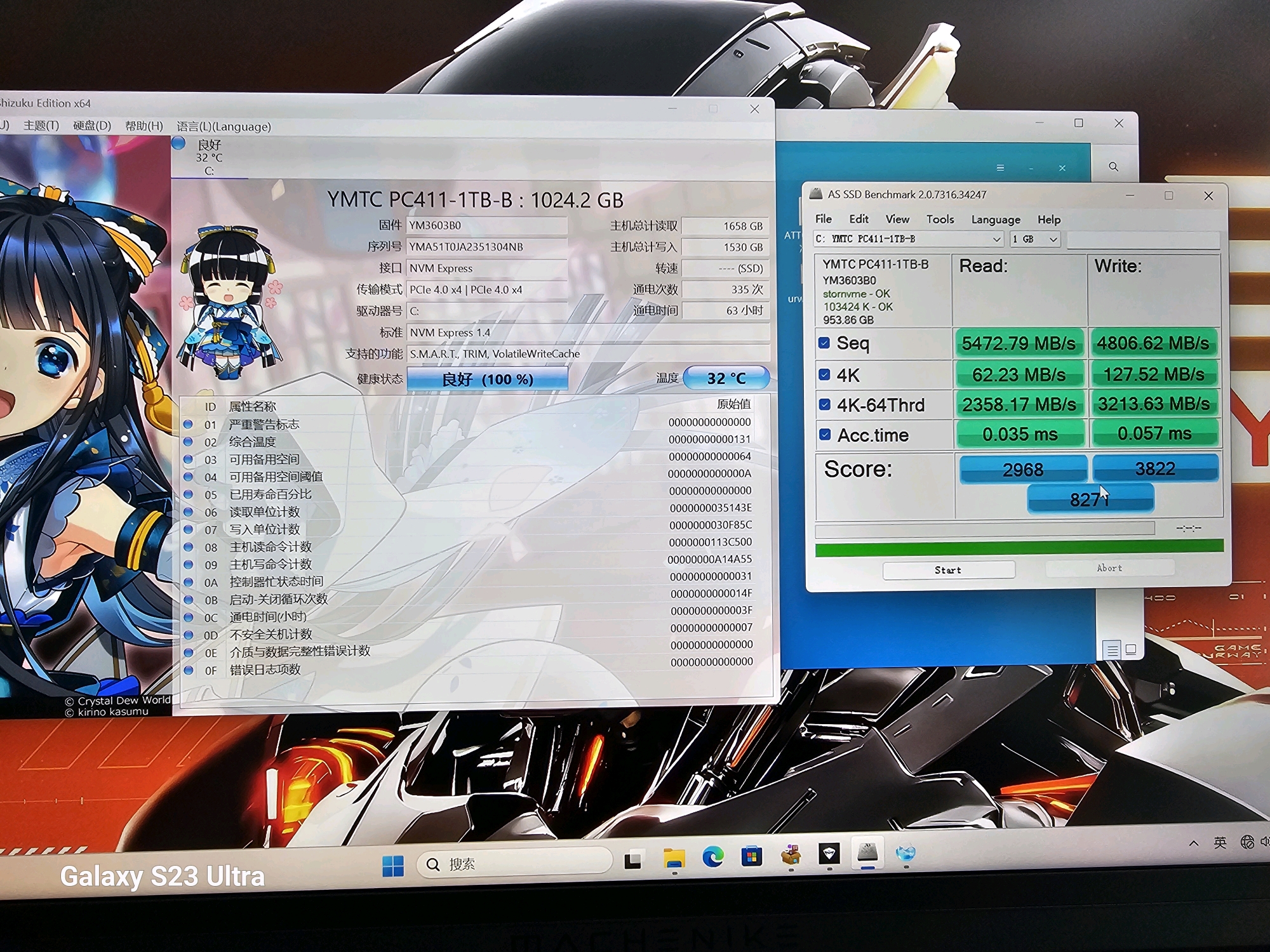Click Seq read result 5472.79 MB/s

click(1019, 343)
